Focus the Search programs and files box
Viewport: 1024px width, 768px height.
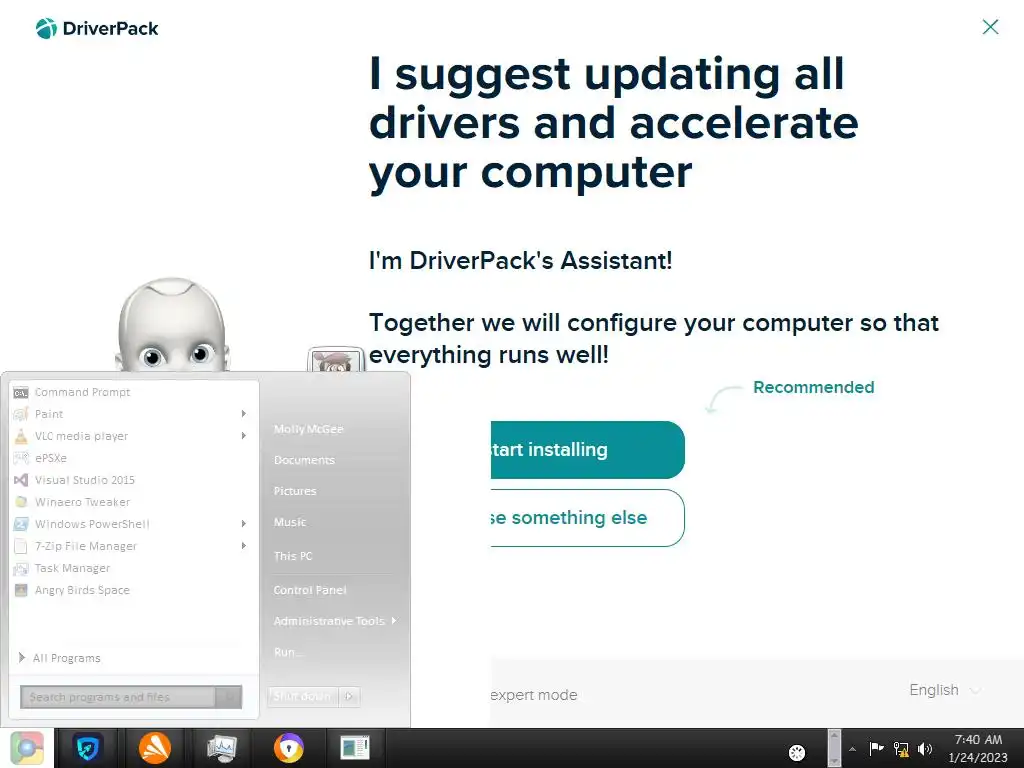(x=118, y=697)
